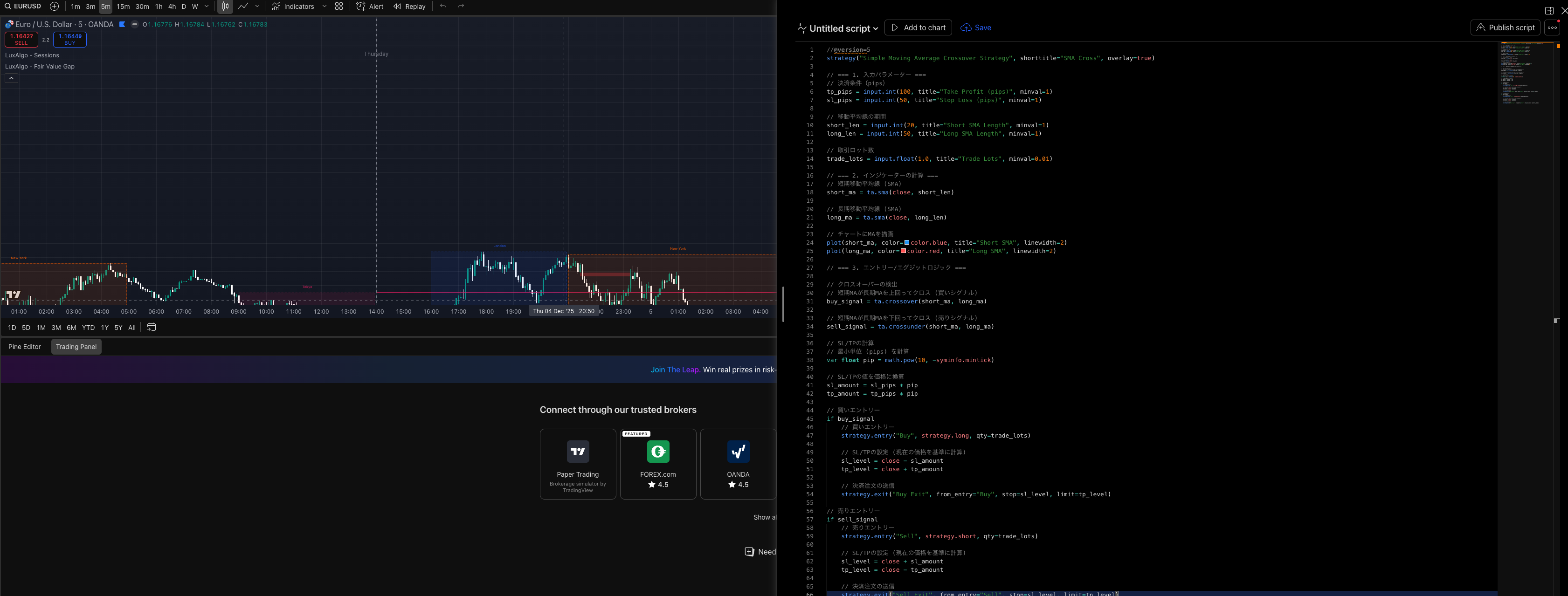The width and height of the screenshot is (1568, 596).
Task: Click the Add to chart button
Action: (x=918, y=28)
